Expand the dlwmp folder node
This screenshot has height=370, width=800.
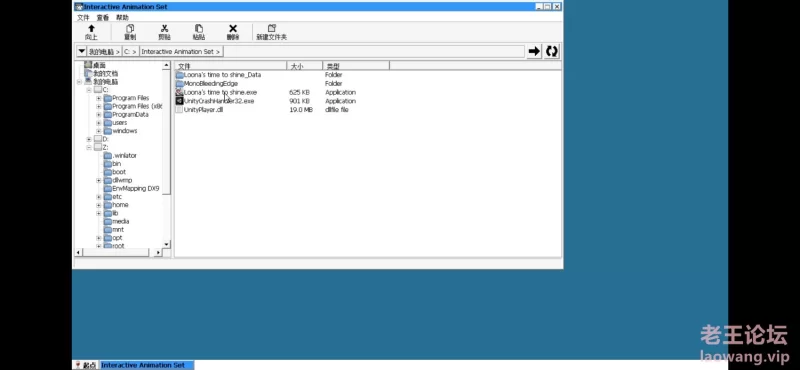coord(98,180)
